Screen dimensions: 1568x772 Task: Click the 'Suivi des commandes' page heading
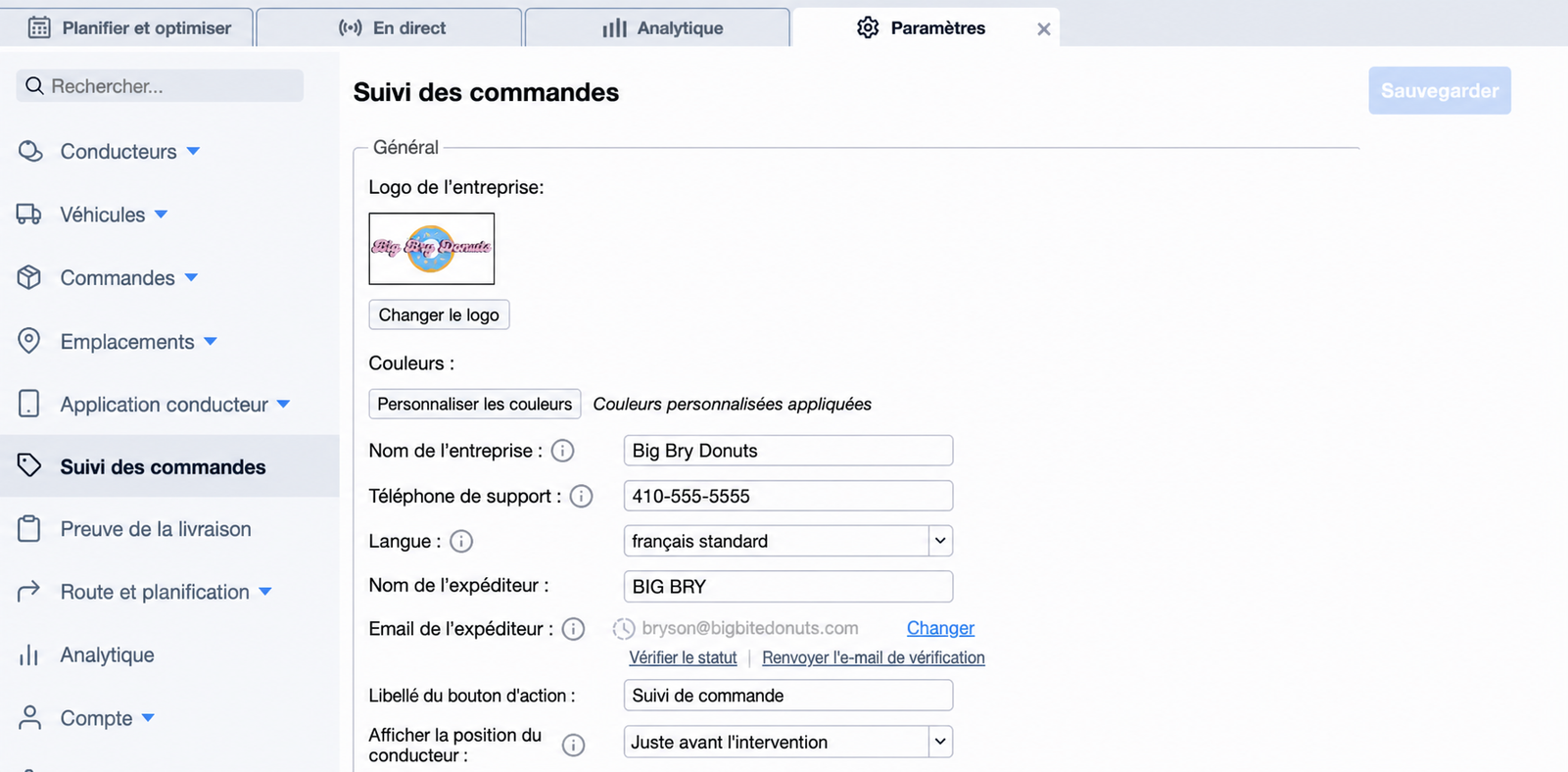[486, 92]
